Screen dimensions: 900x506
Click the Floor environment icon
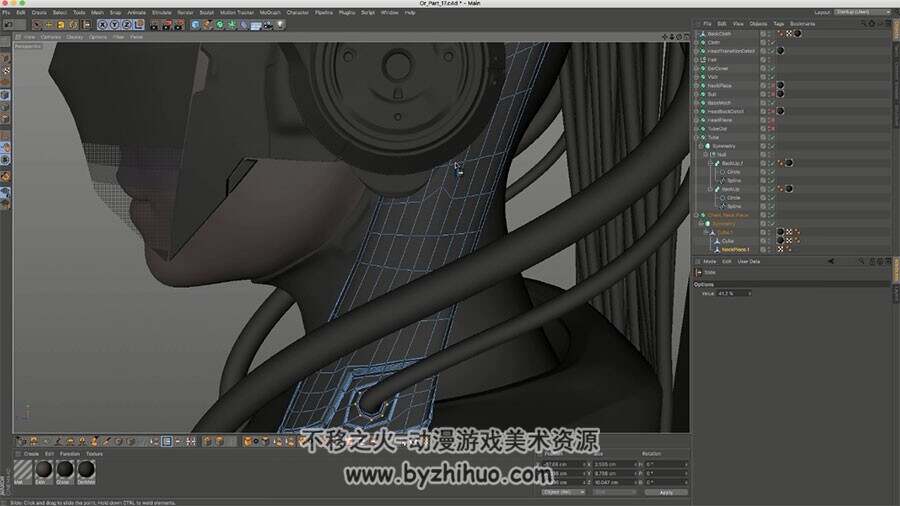256,25
